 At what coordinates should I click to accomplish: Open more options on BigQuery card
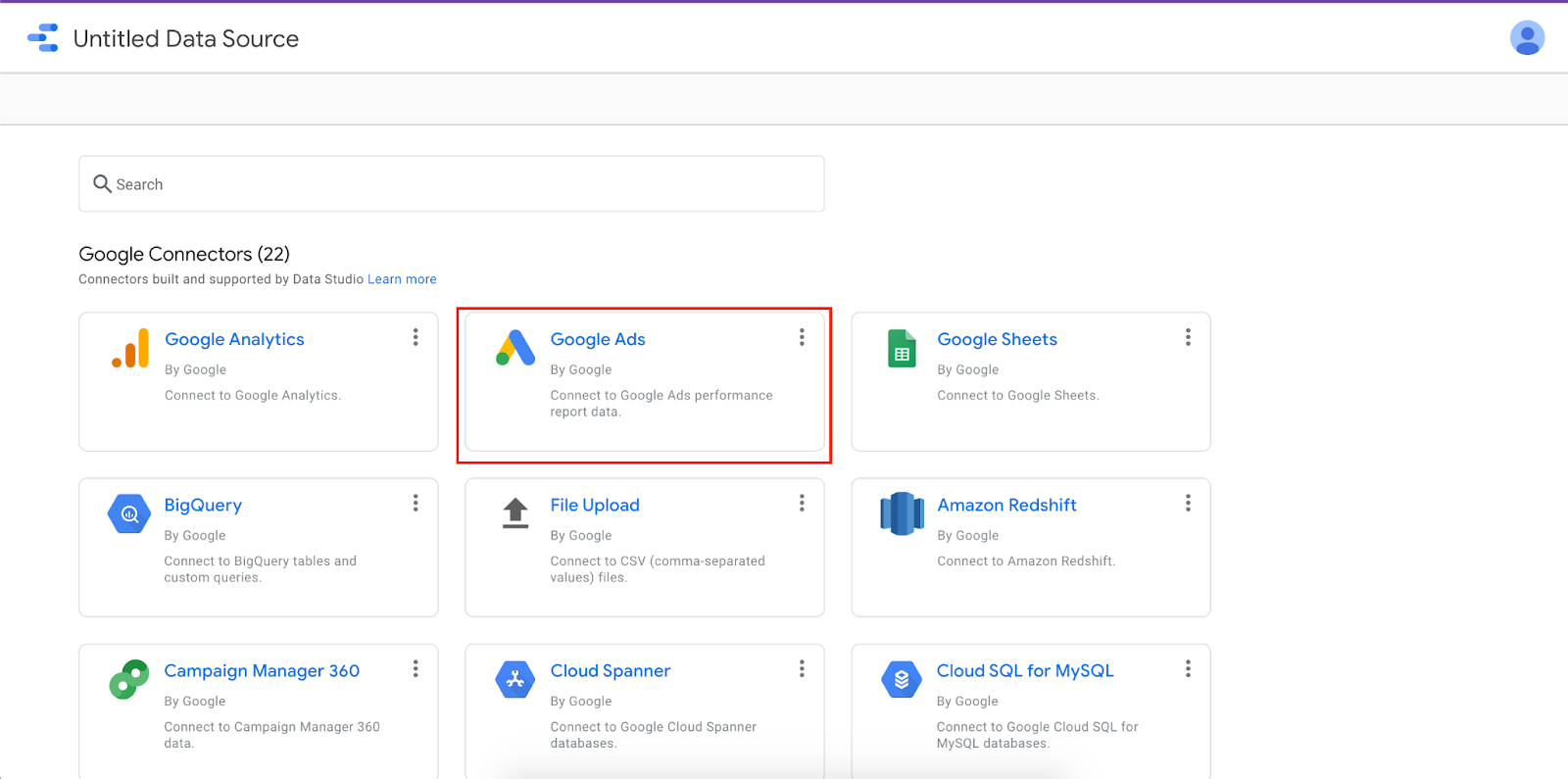point(416,503)
